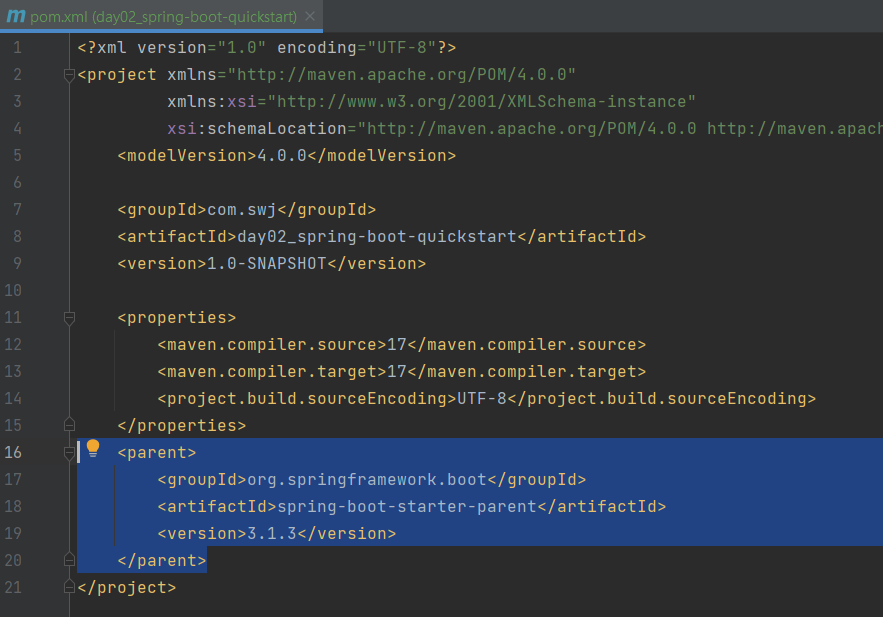Collapse the properties block fold on line 11

pyautogui.click(x=69, y=318)
